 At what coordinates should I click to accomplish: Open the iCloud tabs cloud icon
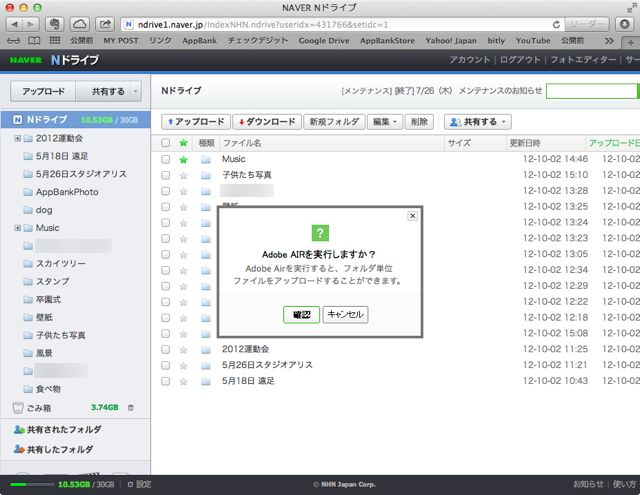point(80,24)
